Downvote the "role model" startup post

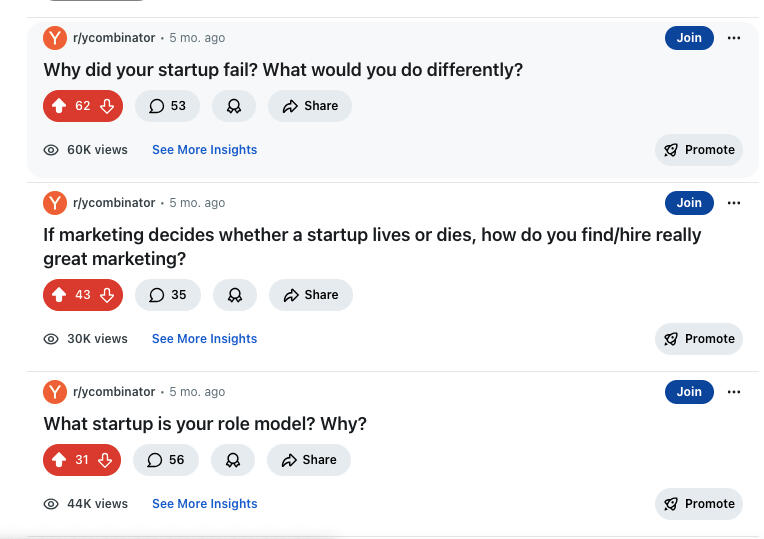tap(106, 460)
